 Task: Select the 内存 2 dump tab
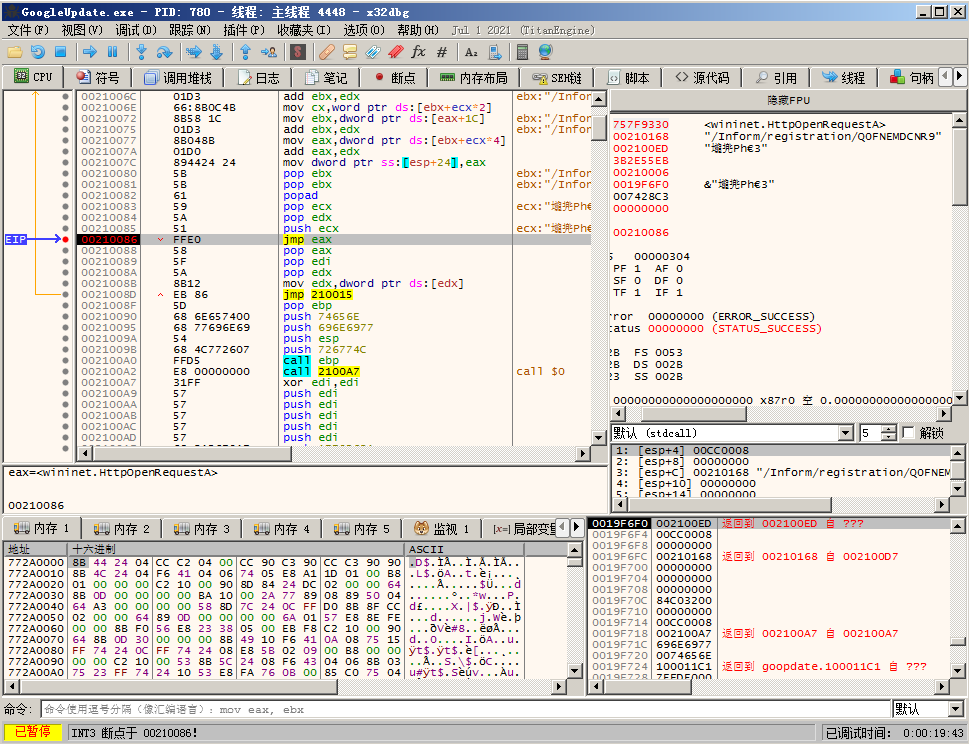(x=121, y=528)
